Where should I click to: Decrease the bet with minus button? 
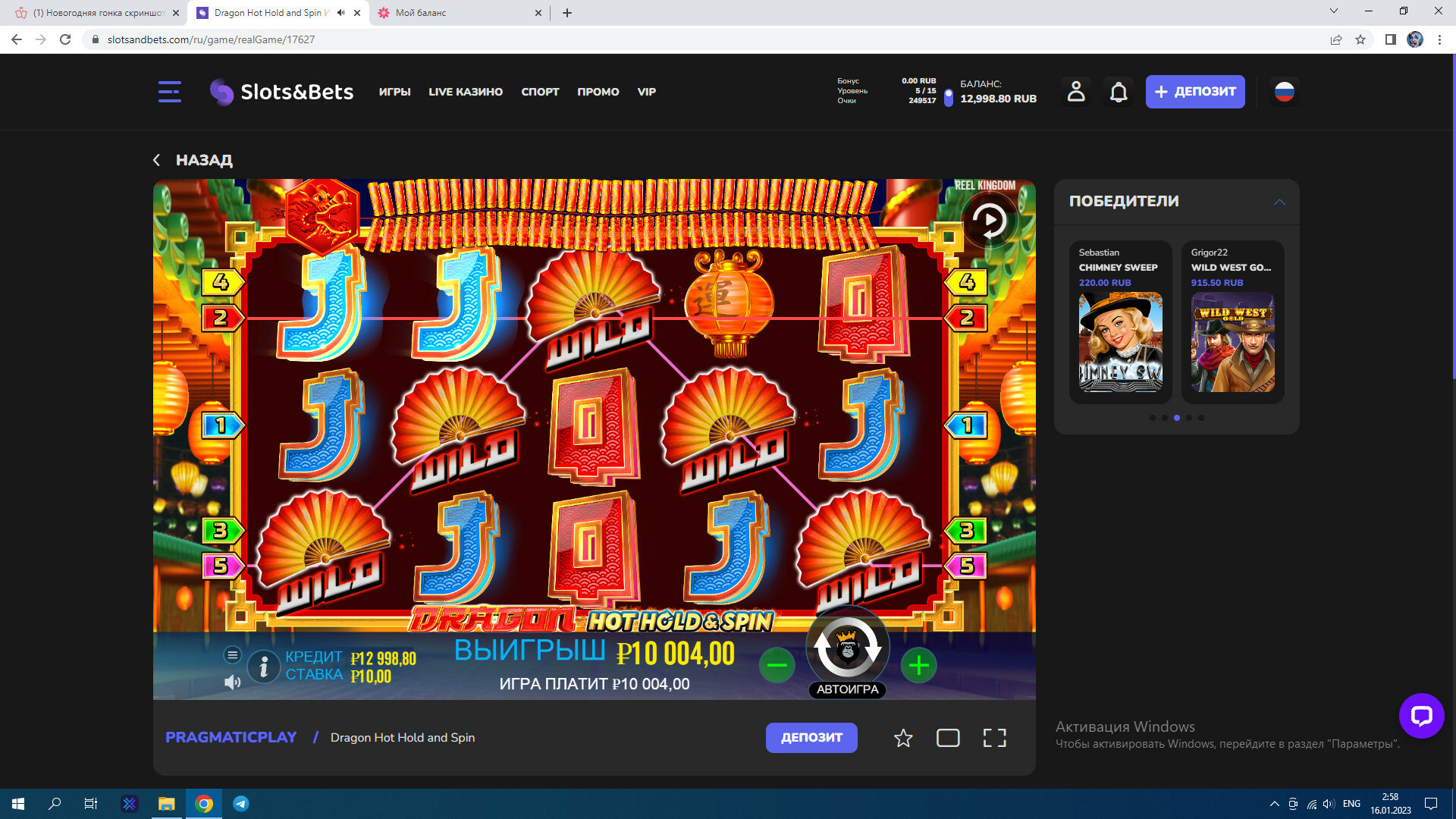777,666
